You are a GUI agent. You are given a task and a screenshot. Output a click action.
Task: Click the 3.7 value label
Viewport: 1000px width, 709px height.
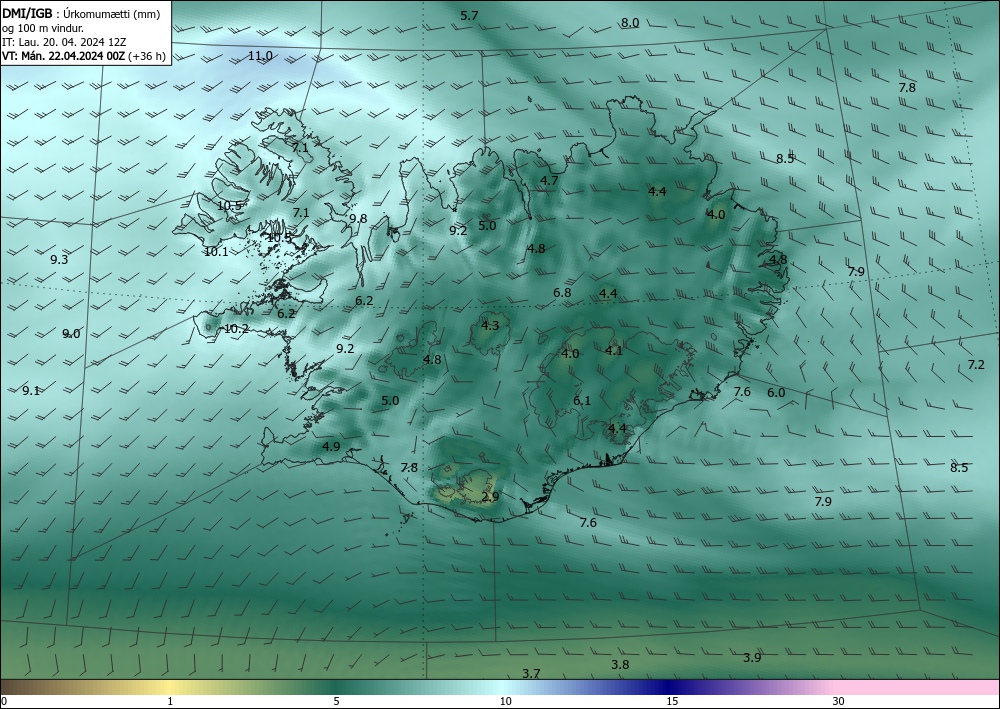tap(531, 673)
